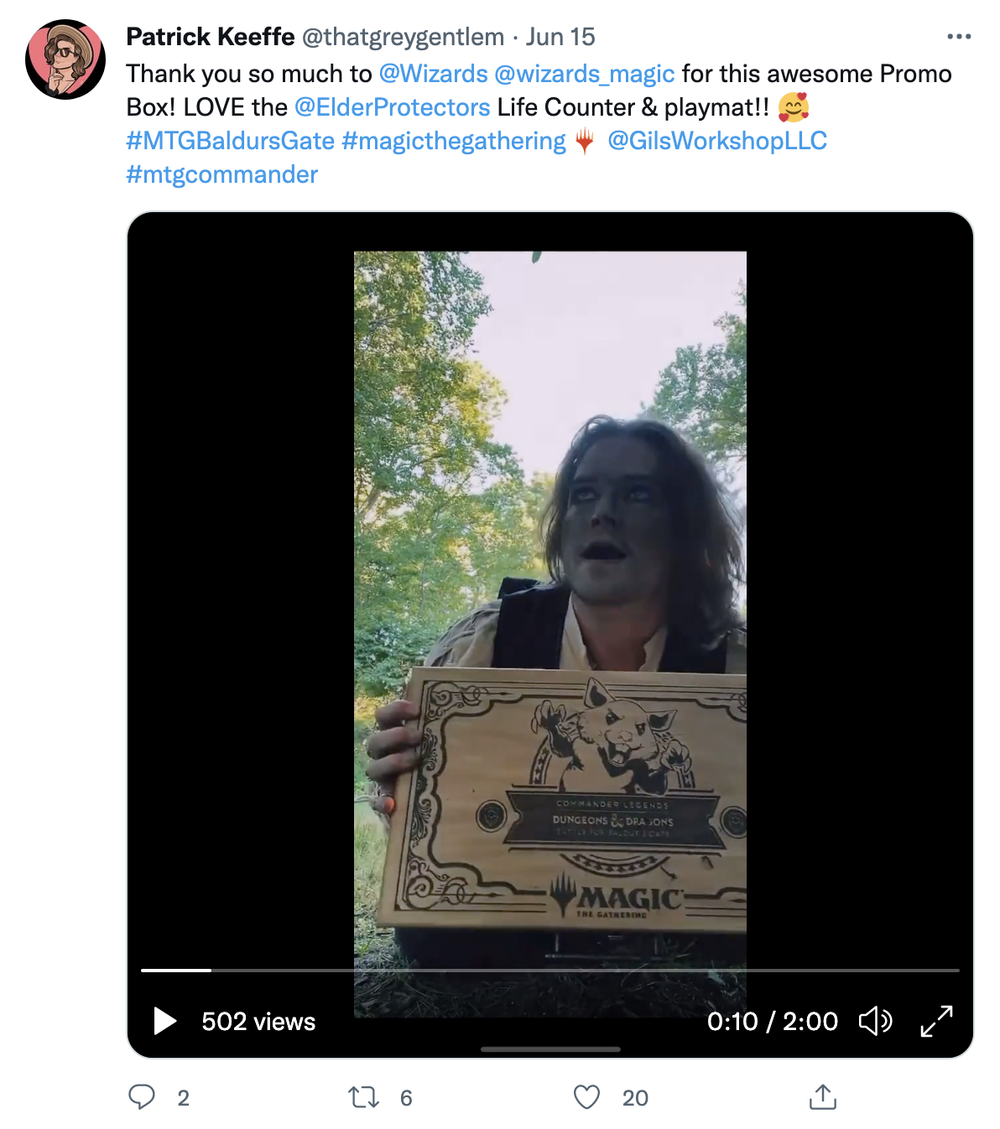Open the tweet's more options menu

coord(958,37)
